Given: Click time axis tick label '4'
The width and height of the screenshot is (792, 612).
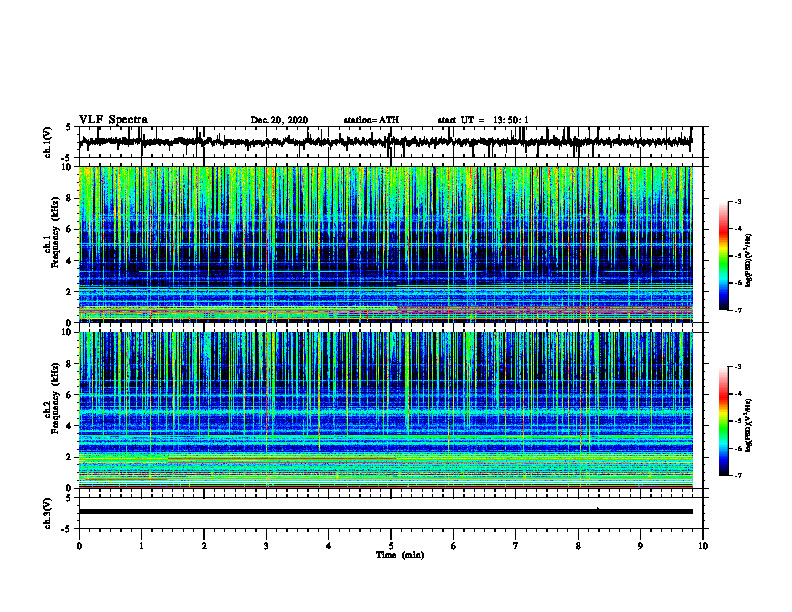Looking at the screenshot, I should [329, 546].
